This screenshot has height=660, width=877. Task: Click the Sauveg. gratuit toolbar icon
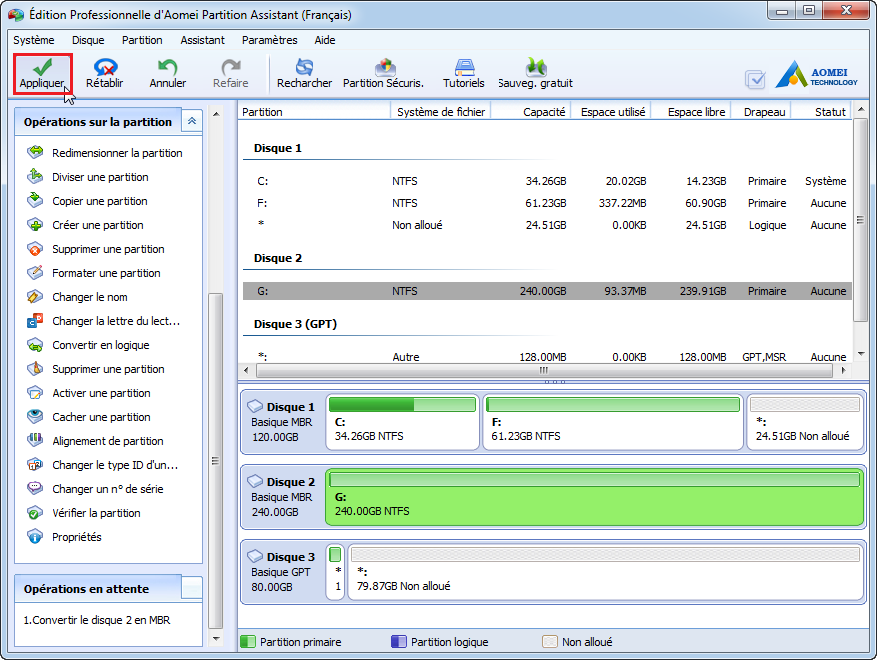click(x=535, y=73)
